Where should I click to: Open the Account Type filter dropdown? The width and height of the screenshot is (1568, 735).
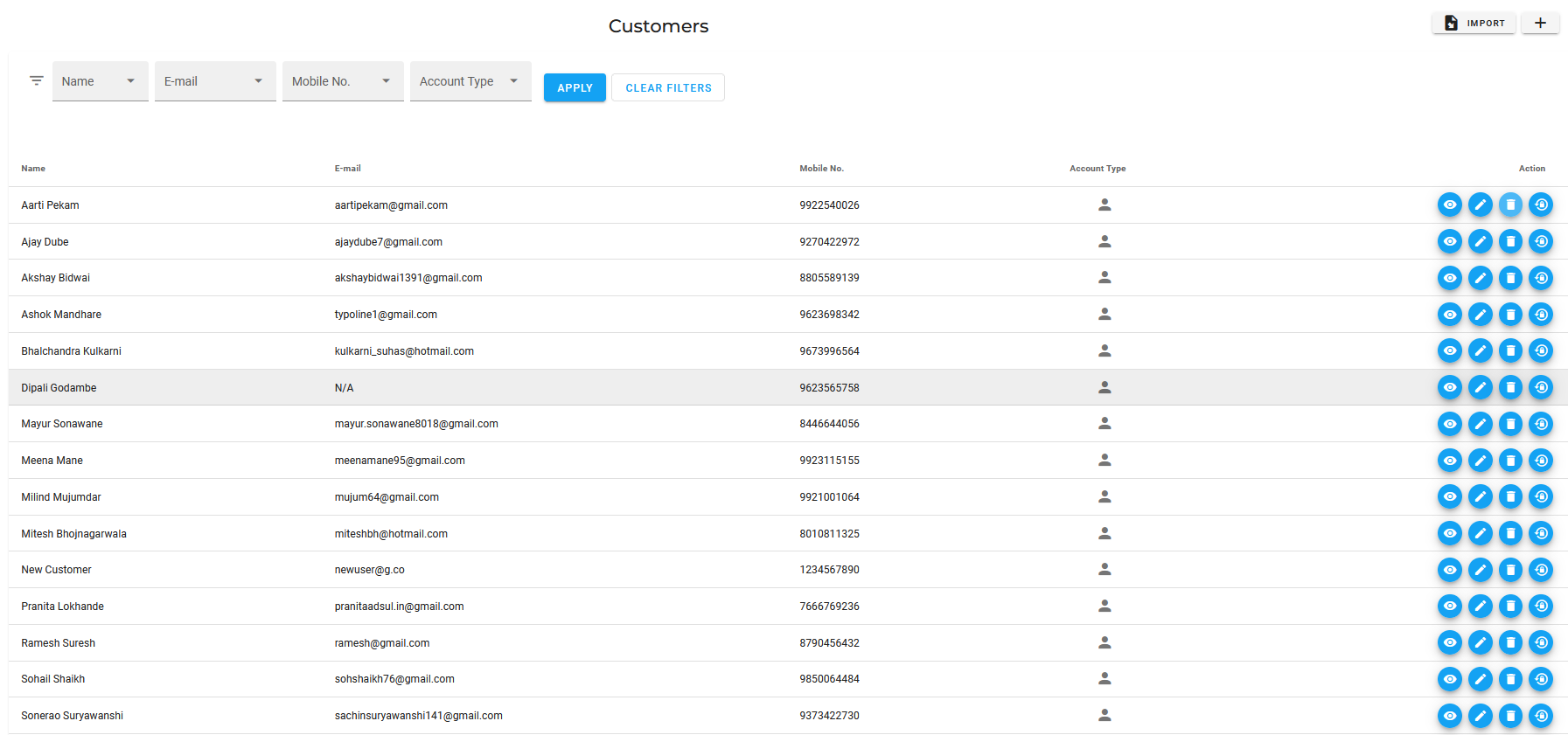tap(470, 81)
